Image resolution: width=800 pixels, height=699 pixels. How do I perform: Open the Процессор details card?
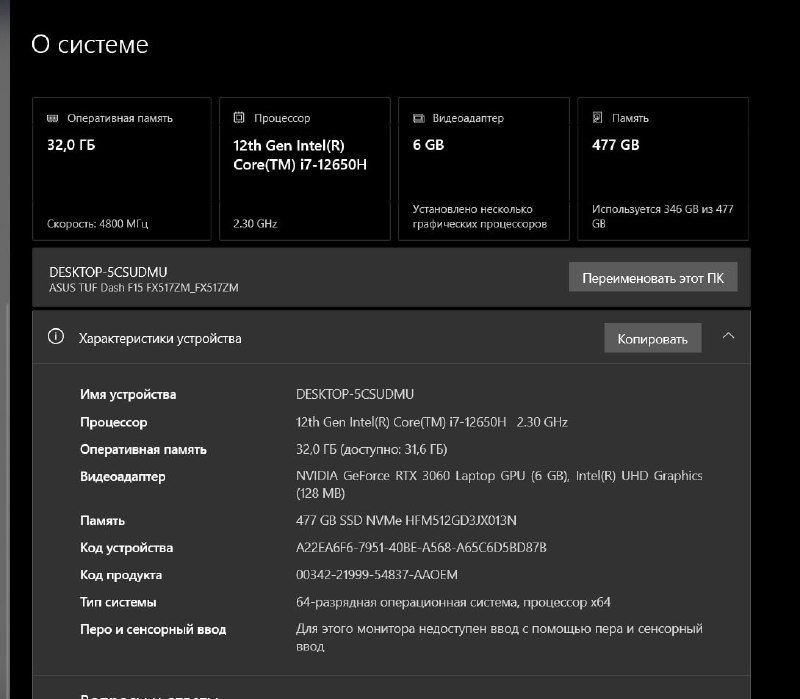coord(302,168)
